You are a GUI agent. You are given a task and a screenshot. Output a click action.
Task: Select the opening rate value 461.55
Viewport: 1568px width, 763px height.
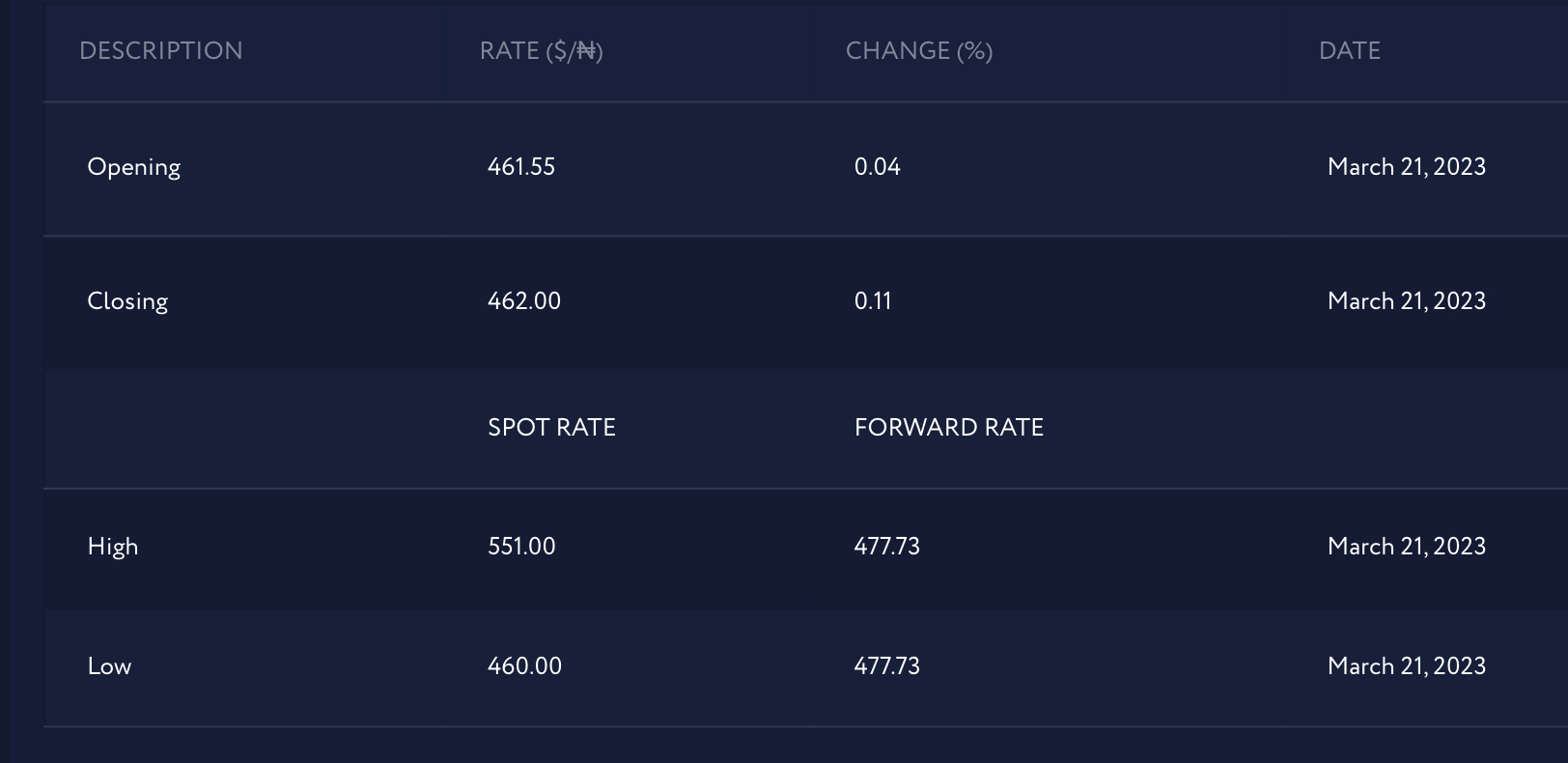click(520, 167)
